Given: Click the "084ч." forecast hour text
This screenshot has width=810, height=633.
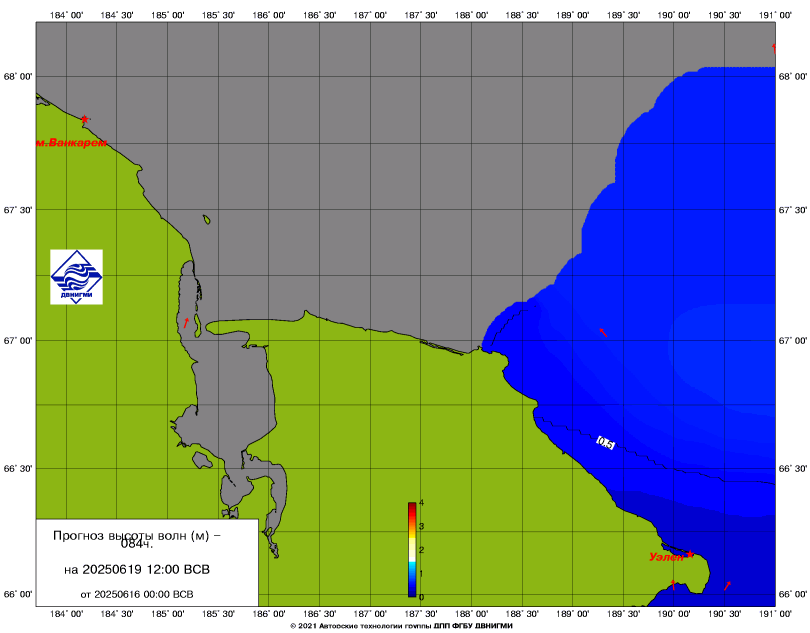Looking at the screenshot, I should 137,544.
